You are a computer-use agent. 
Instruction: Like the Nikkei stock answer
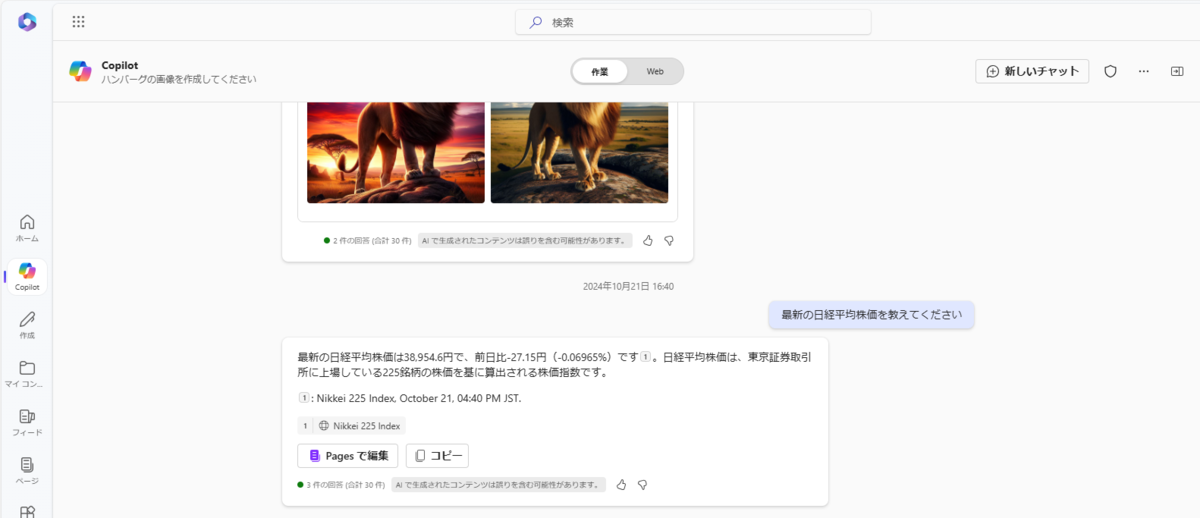(621, 484)
